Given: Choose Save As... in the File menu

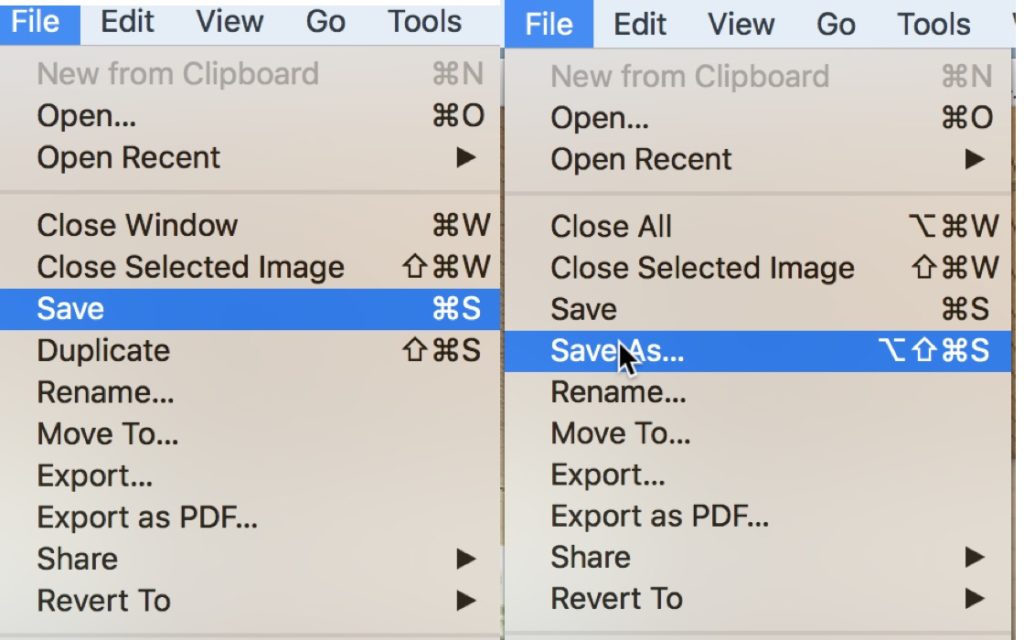Looking at the screenshot, I should (617, 351).
